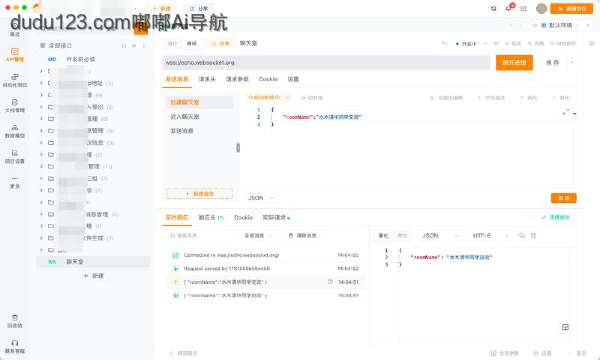The width and height of the screenshot is (600, 360).
Task: Open the 全部消息 filter dropdown
Action: 258,236
